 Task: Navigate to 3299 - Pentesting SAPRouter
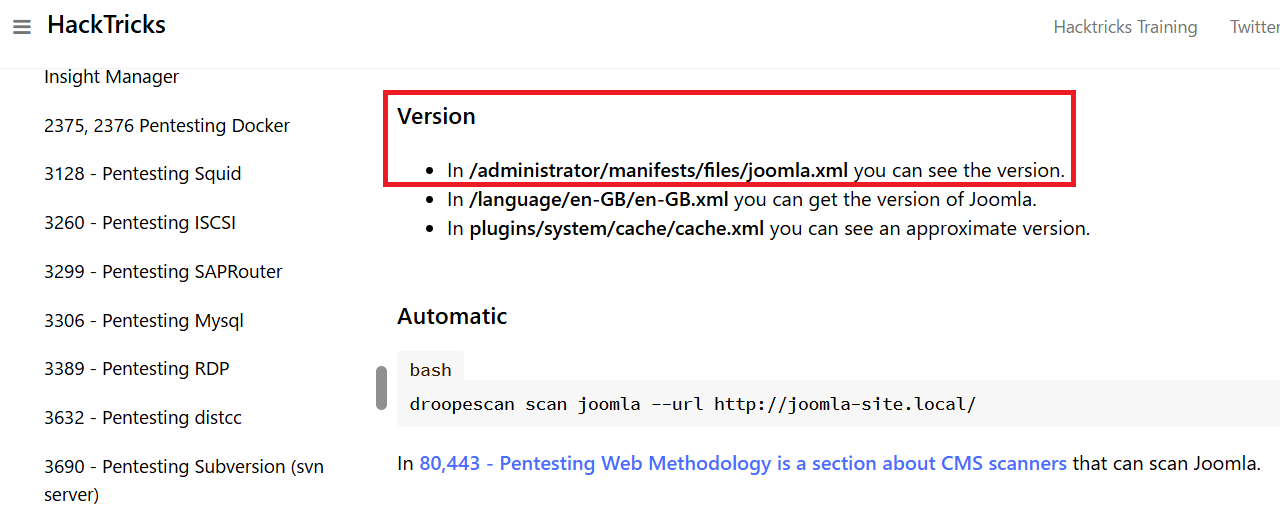(x=163, y=272)
